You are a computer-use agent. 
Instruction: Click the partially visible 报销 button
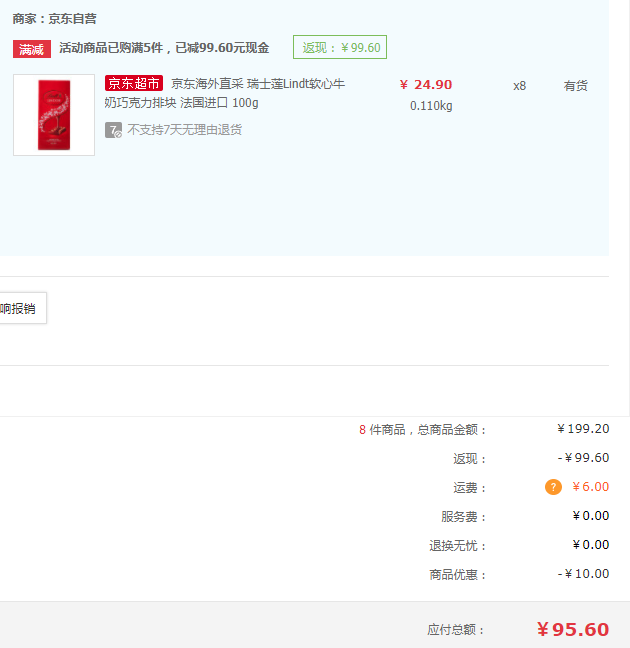23,308
